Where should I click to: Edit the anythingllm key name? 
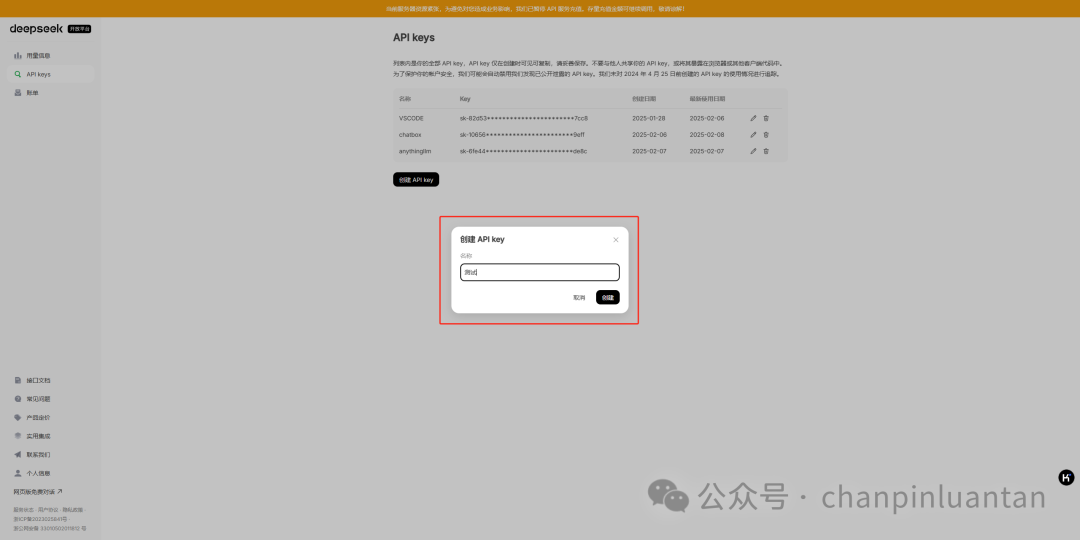tap(753, 151)
